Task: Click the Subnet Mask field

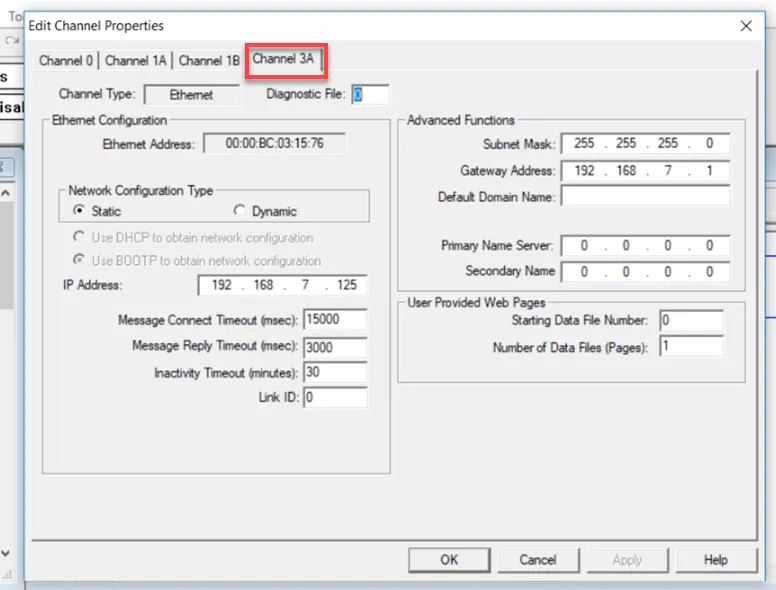Action: (x=645, y=144)
